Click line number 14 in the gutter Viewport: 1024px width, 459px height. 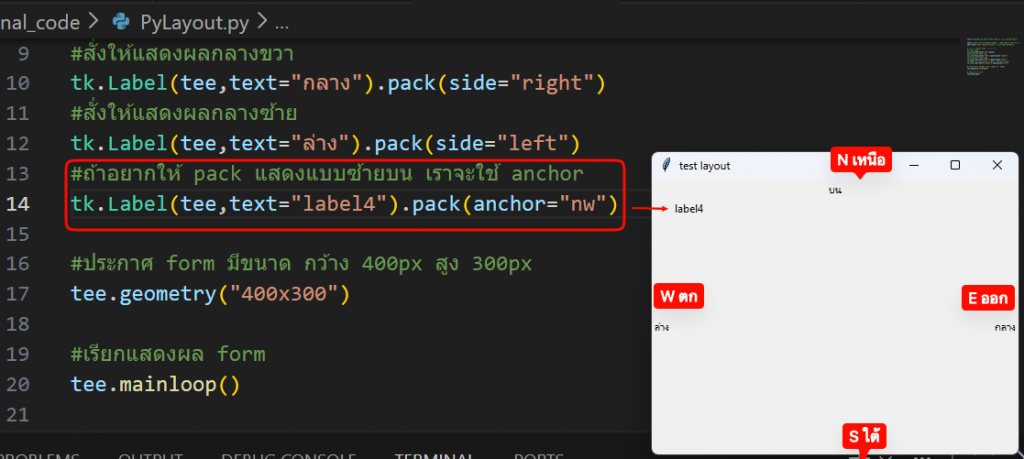pos(19,204)
